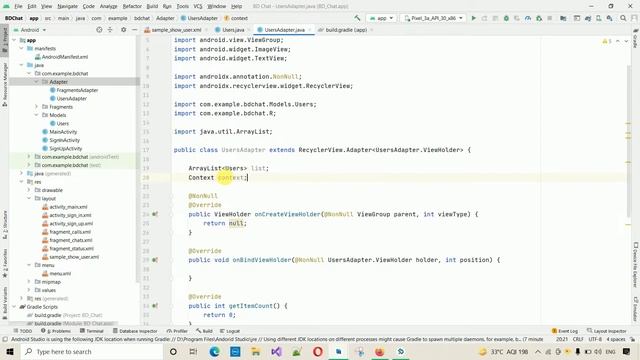Select fragment_chats.xml in layout folder
The height and width of the screenshot is (360, 640).
pyautogui.click(x=67, y=240)
